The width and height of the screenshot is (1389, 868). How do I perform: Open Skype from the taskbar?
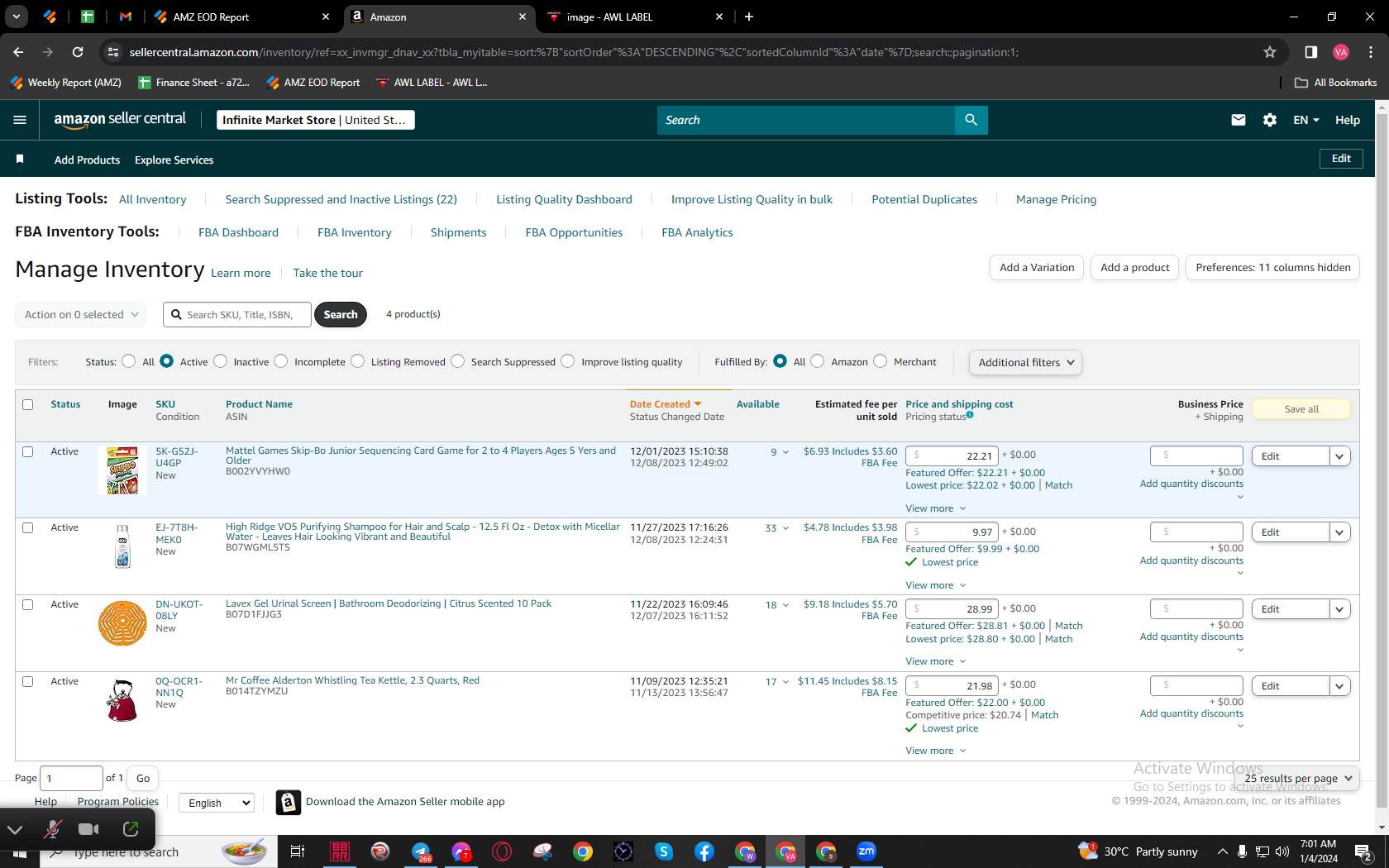tap(664, 851)
